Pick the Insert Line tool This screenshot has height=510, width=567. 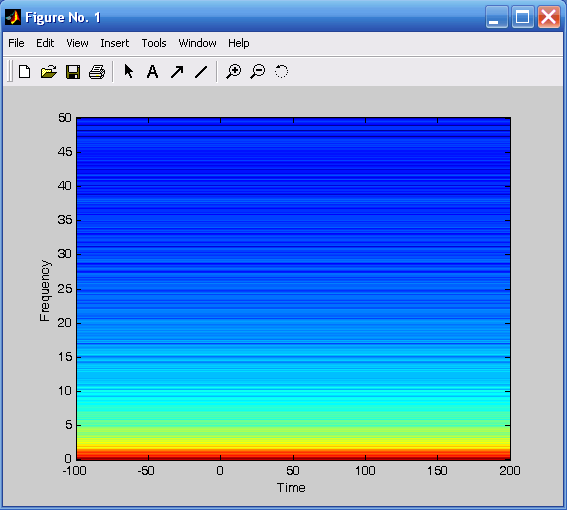pyautogui.click(x=201, y=72)
